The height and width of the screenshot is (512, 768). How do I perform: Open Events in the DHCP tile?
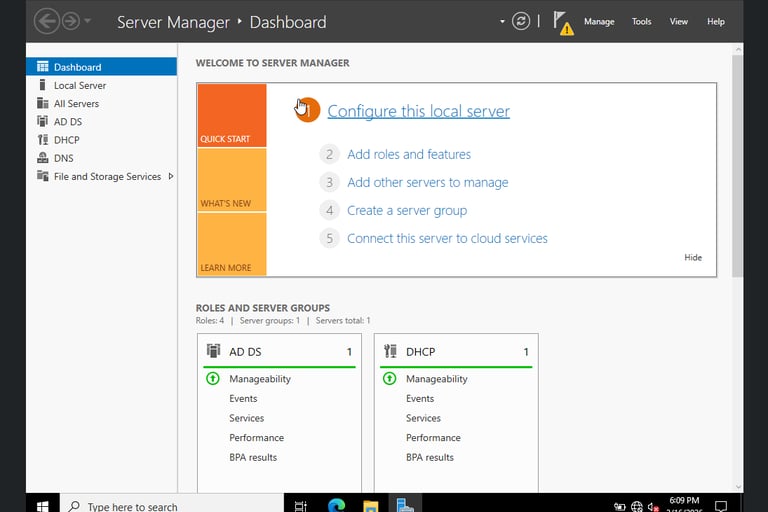click(x=420, y=398)
